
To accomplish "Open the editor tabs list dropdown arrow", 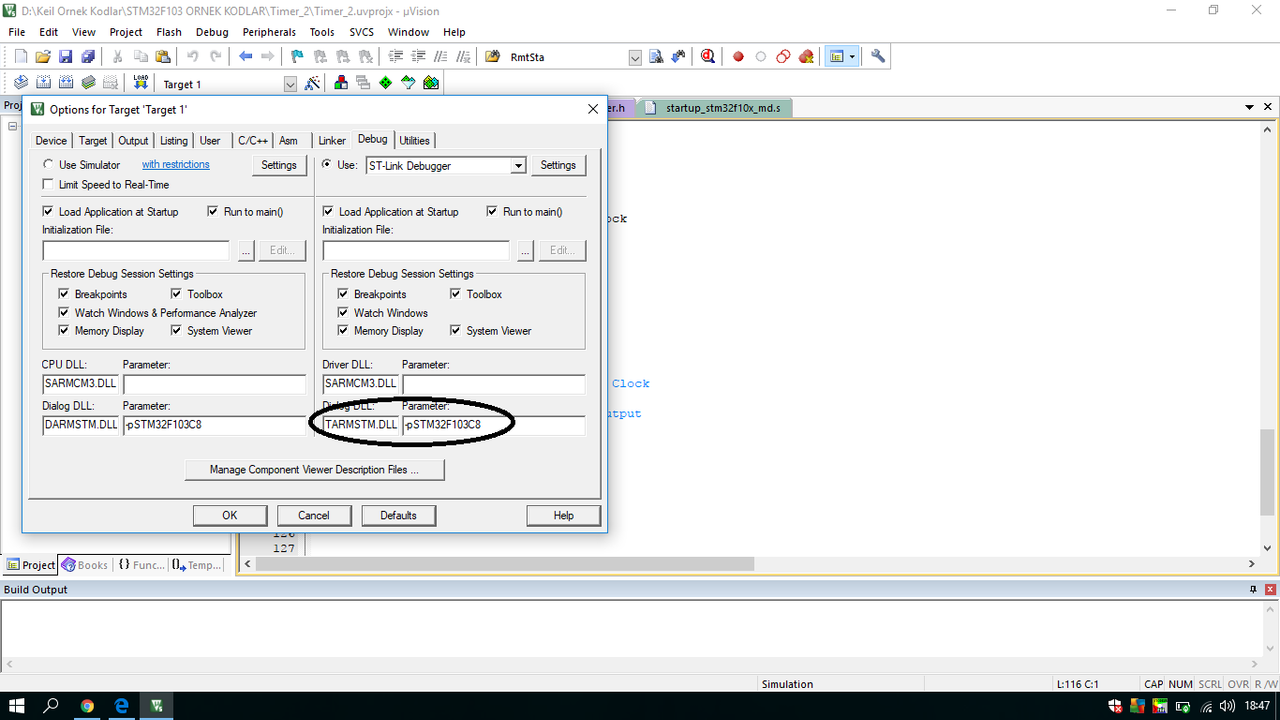I will click(x=1250, y=107).
